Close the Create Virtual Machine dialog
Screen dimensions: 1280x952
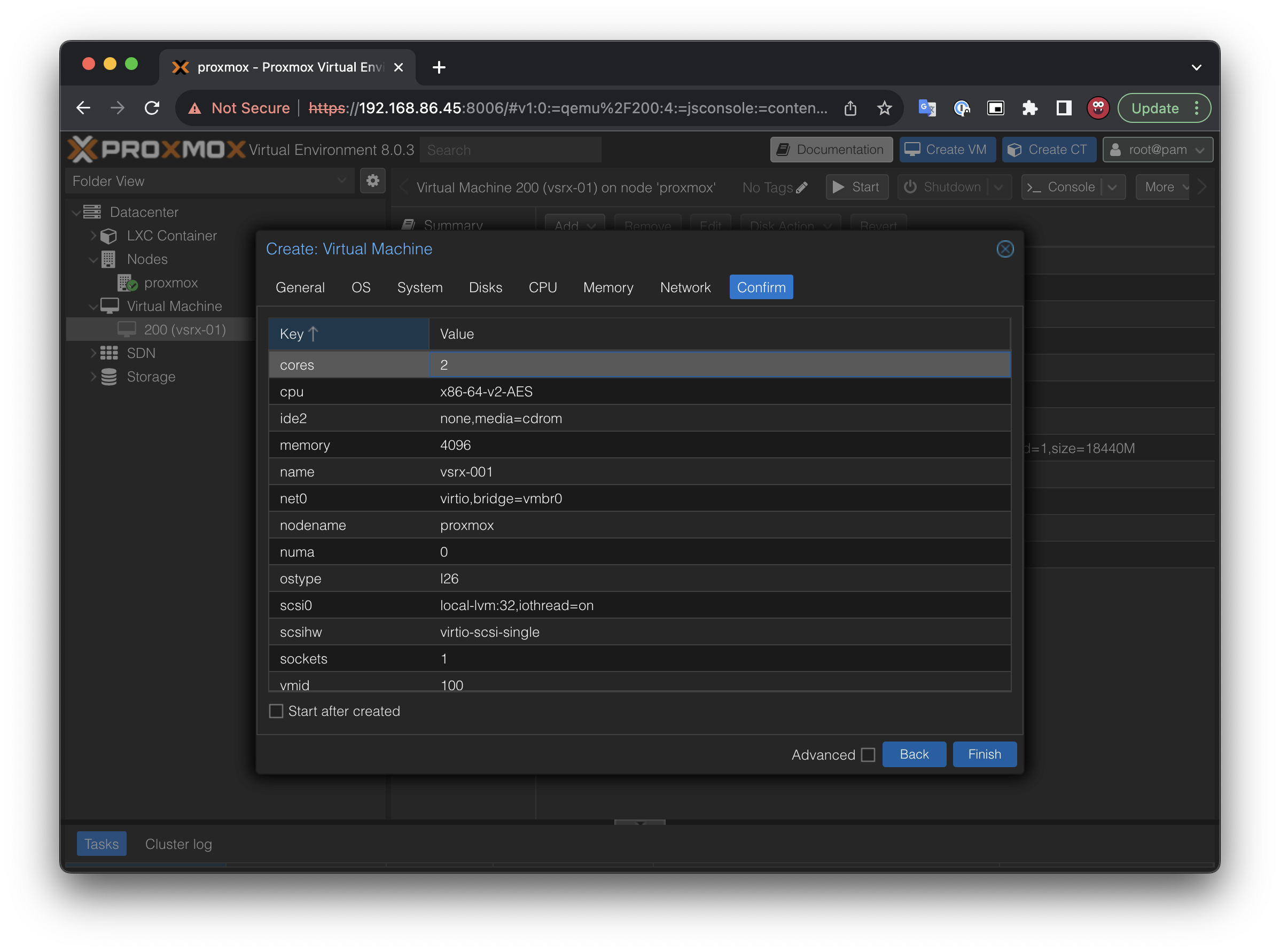point(1004,249)
